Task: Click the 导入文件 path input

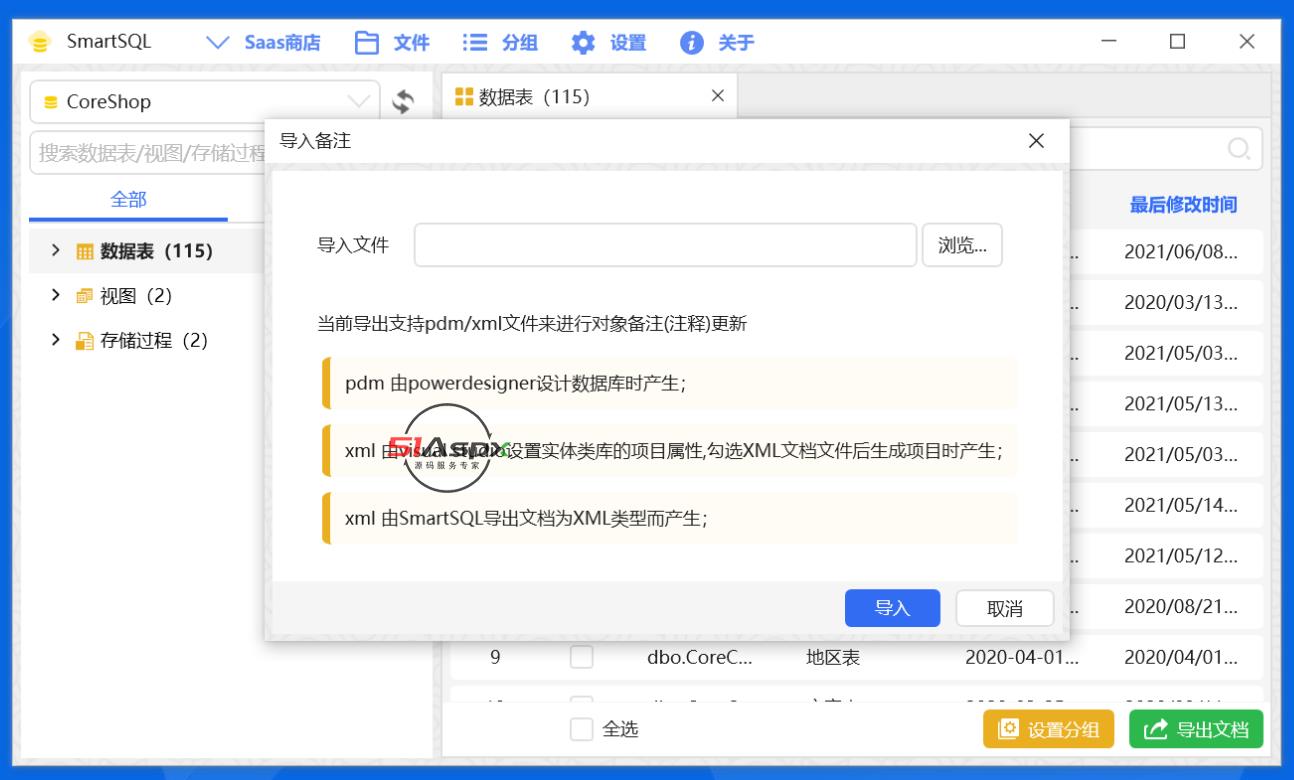Action: click(665, 245)
